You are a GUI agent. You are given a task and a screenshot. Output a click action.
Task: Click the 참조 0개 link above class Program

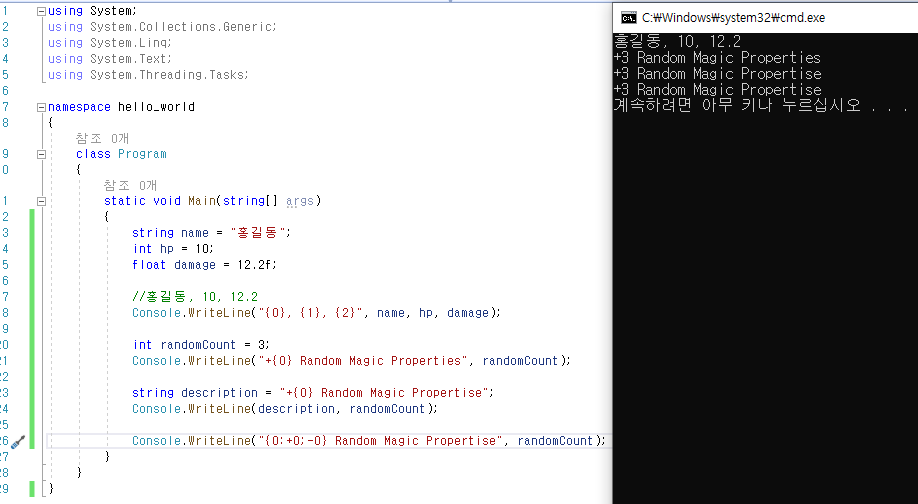pyautogui.click(x=102, y=139)
